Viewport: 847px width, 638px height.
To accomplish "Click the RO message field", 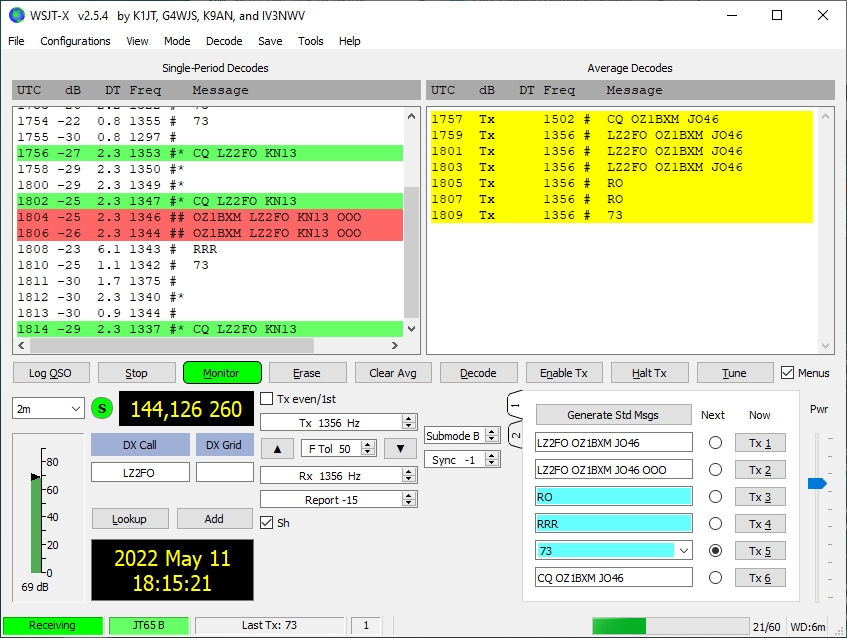I will (x=614, y=496).
